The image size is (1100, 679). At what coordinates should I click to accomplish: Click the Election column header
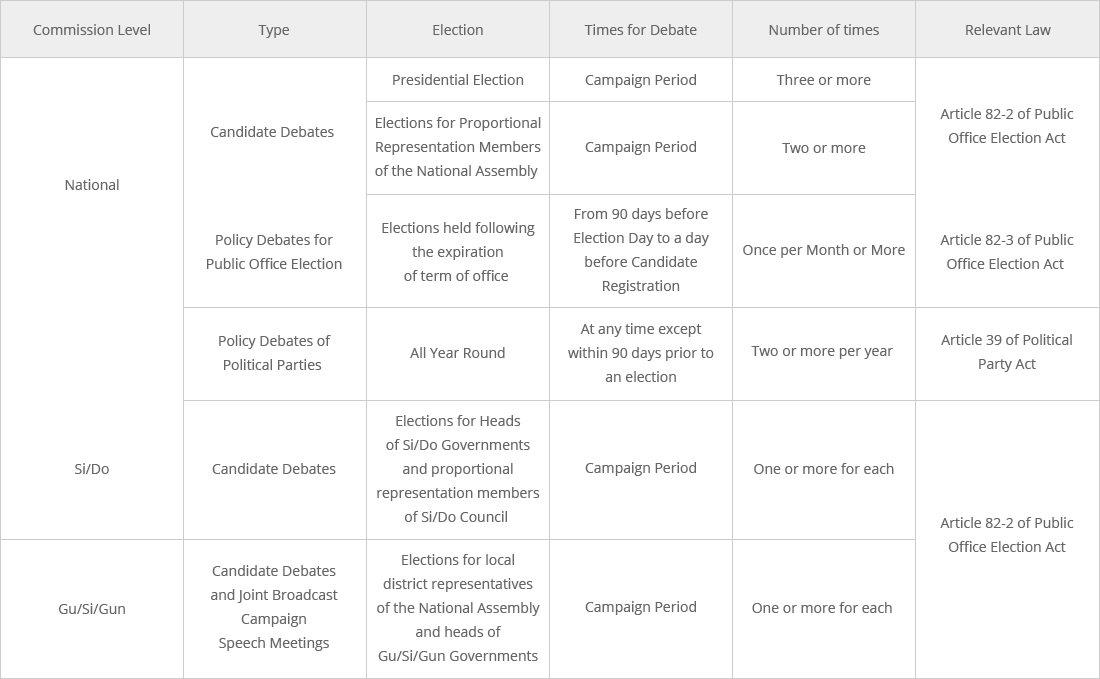coord(458,30)
